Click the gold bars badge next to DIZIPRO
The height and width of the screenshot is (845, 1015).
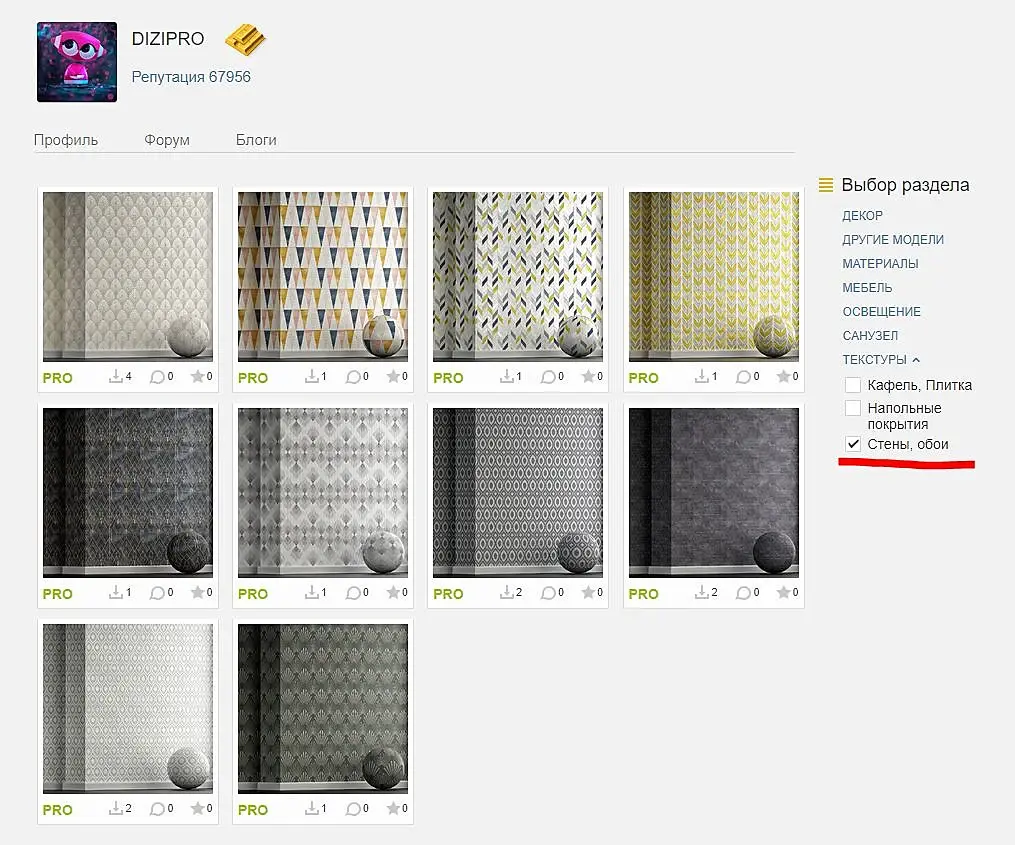tap(245, 39)
